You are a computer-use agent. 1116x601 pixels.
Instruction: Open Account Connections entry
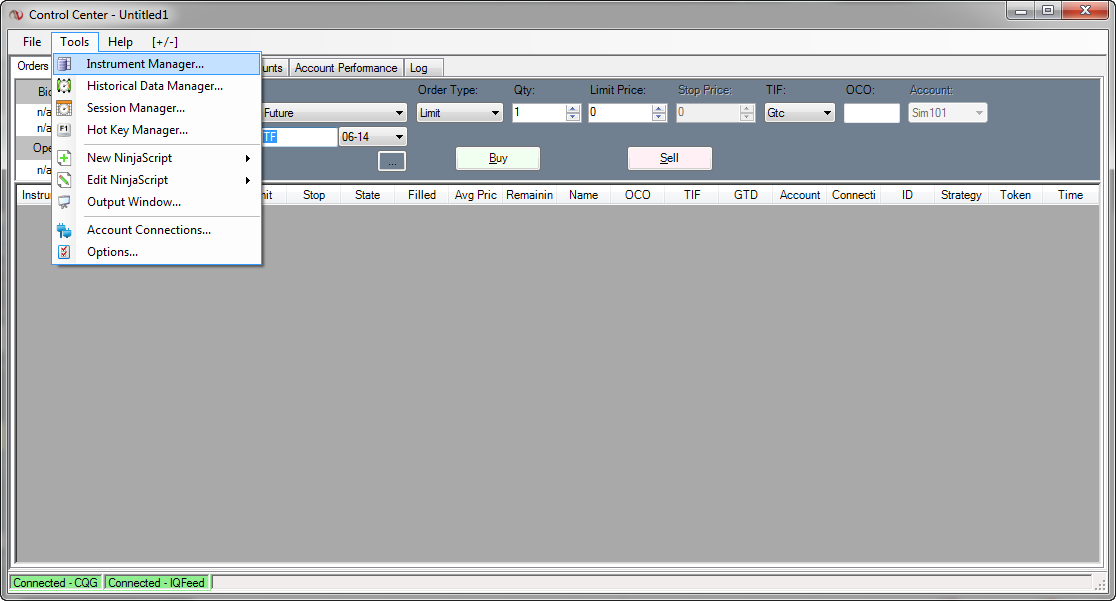pyautogui.click(x=157, y=230)
